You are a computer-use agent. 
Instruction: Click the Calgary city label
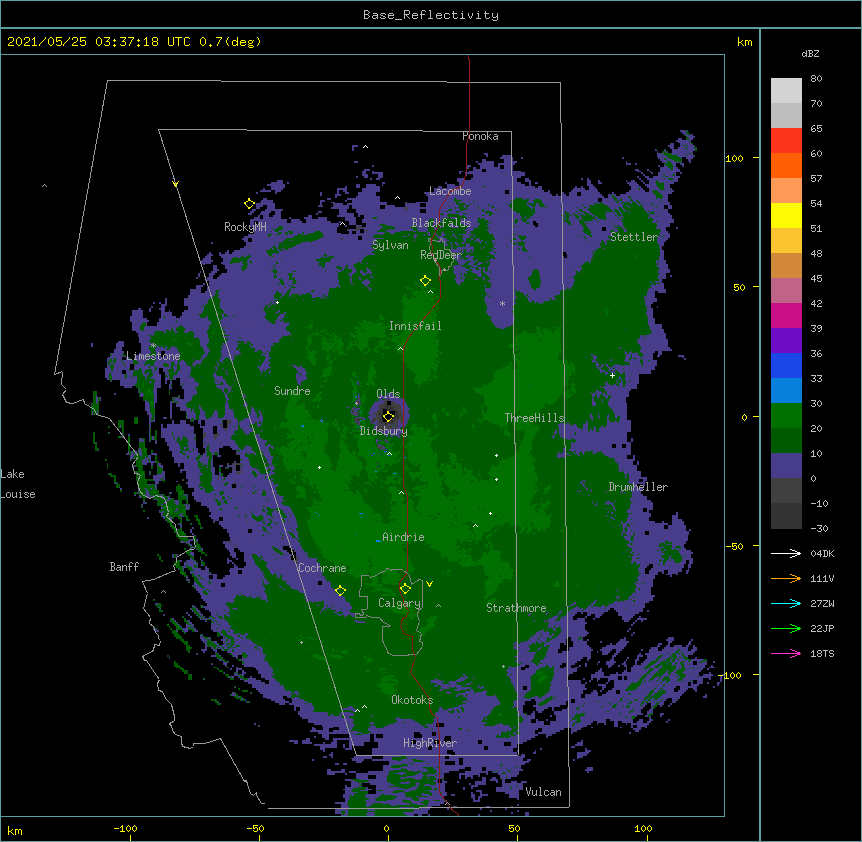[x=400, y=603]
